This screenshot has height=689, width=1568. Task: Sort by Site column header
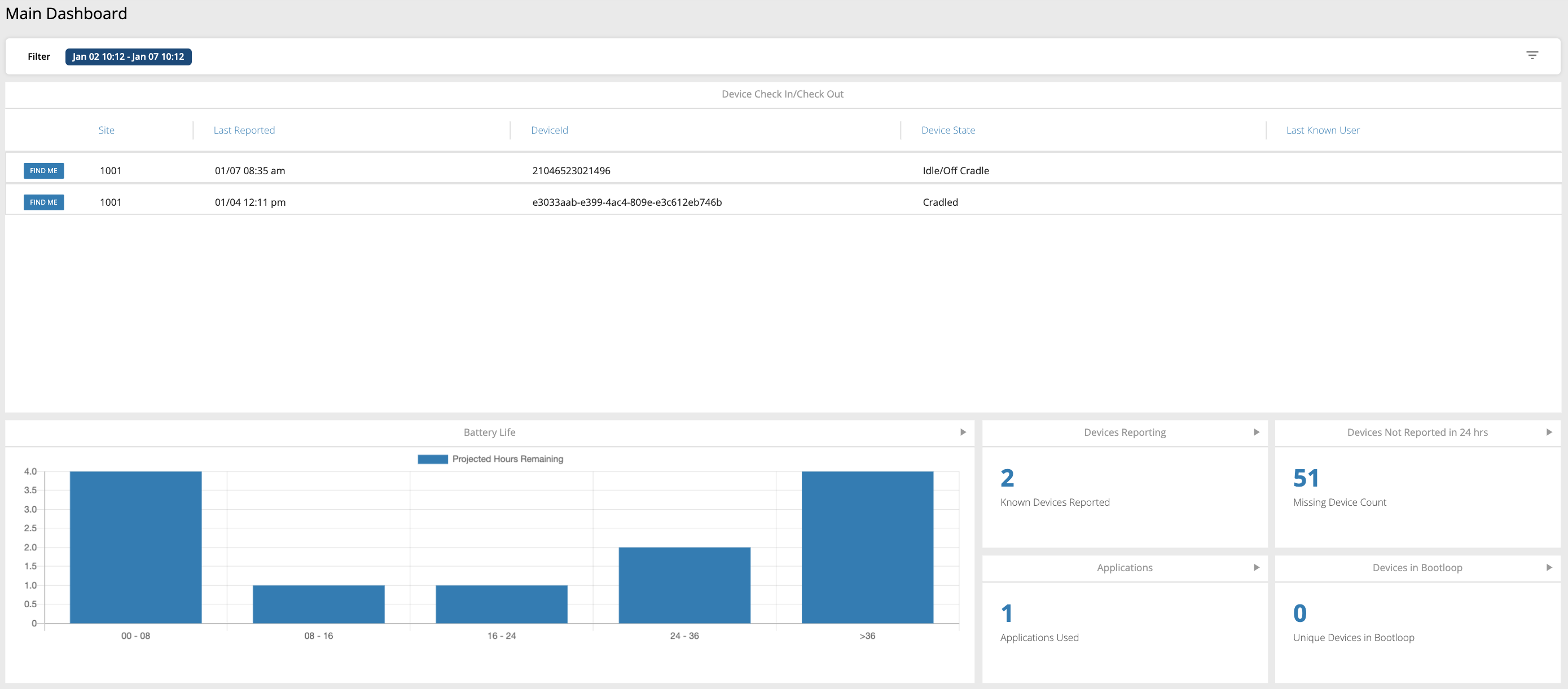(107, 130)
